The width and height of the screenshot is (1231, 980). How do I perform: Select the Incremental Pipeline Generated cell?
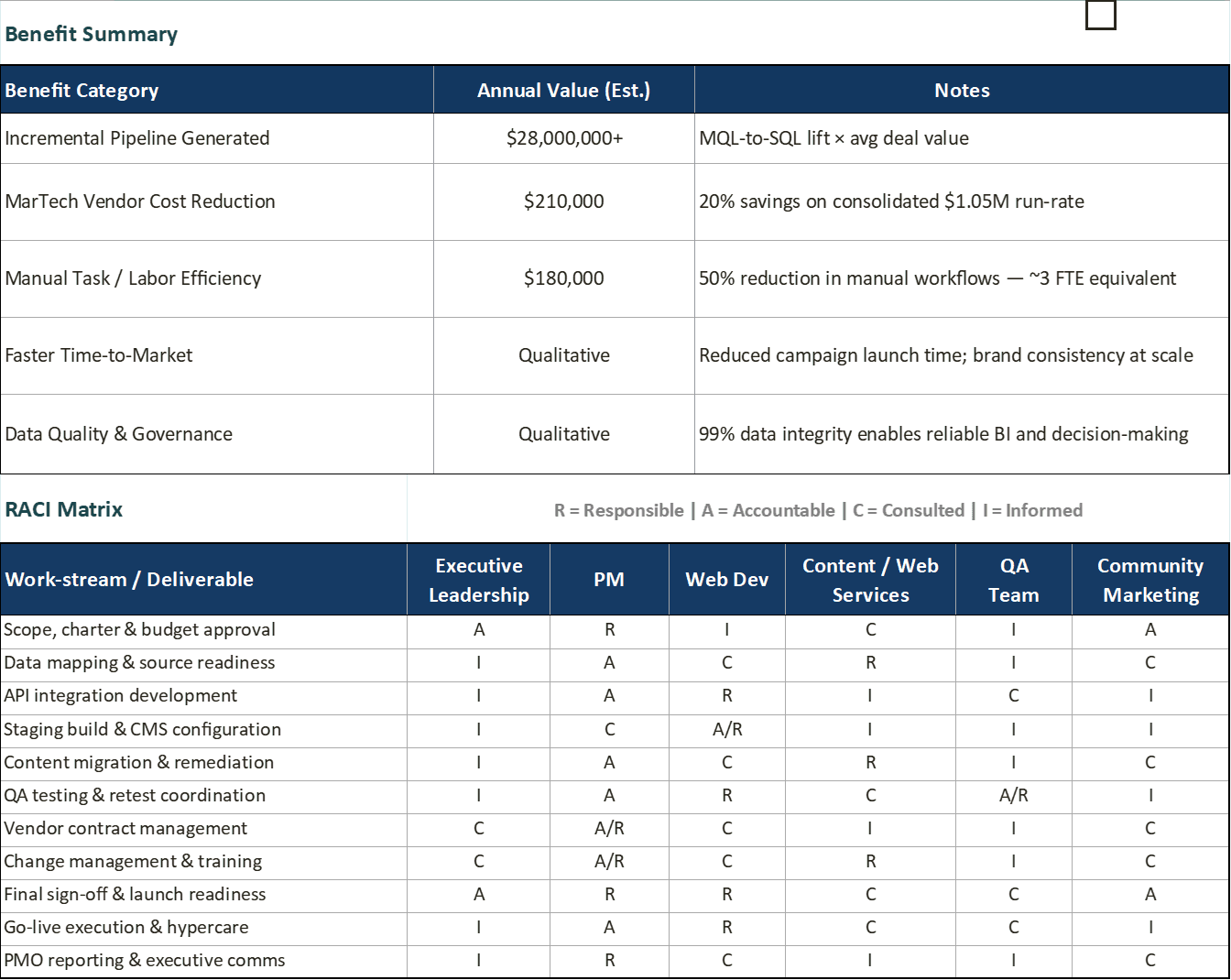point(217,138)
